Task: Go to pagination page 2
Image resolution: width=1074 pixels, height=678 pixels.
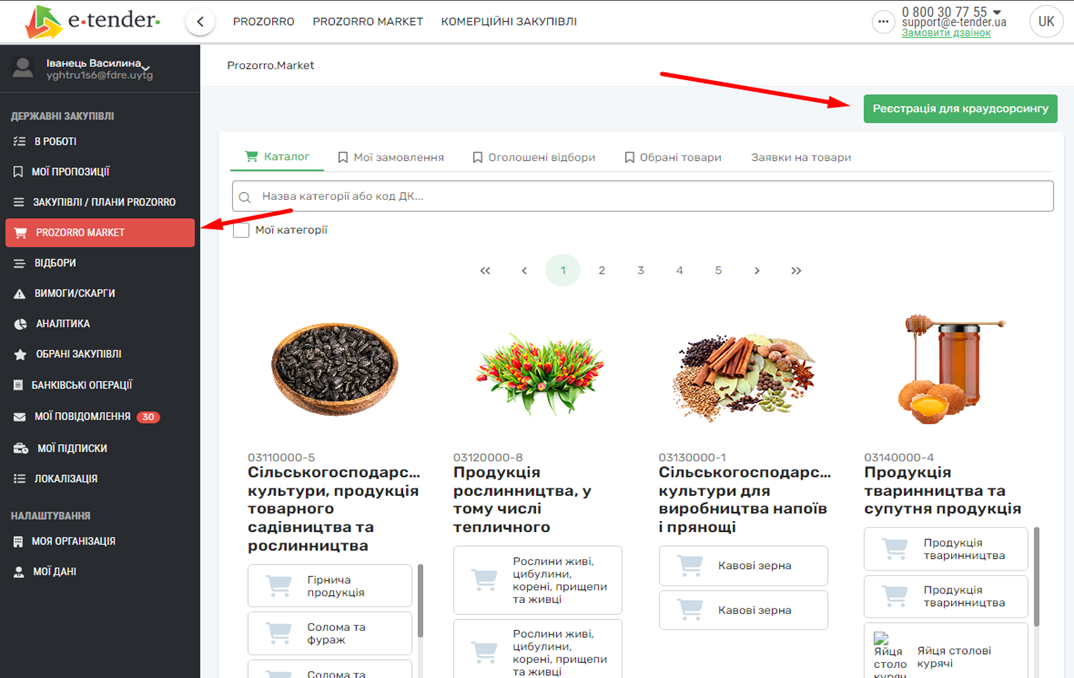Action: coord(601,271)
